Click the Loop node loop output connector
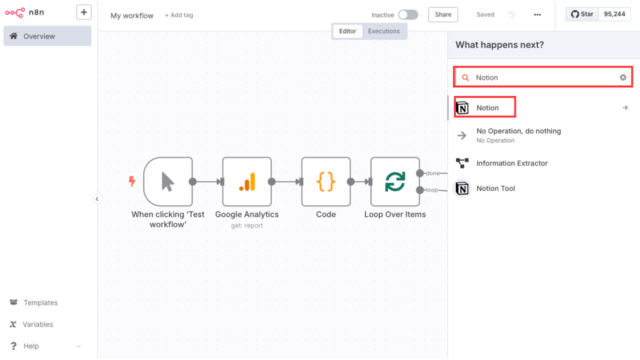 click(420, 190)
